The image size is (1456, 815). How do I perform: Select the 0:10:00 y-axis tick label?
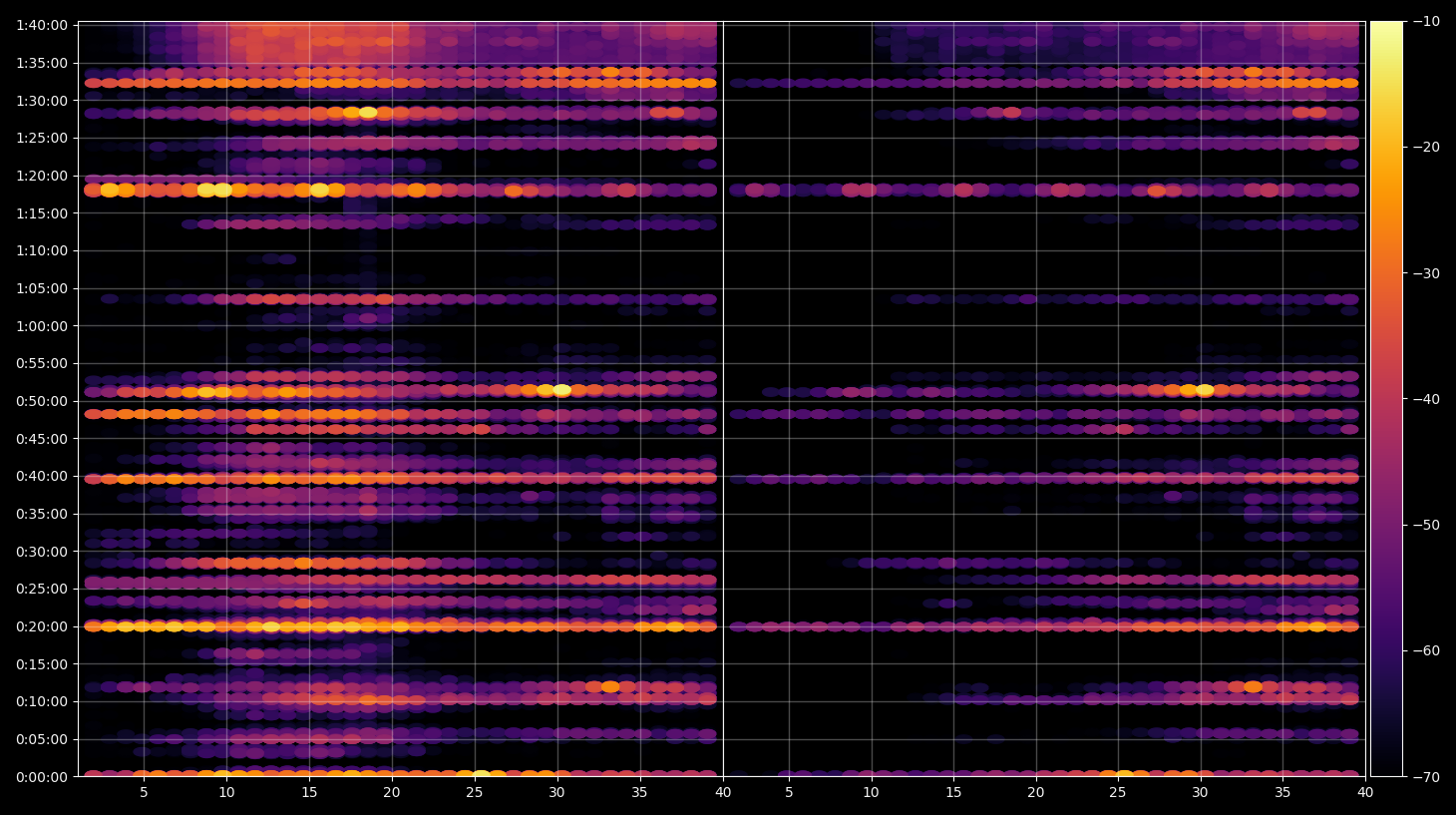[x=42, y=701]
